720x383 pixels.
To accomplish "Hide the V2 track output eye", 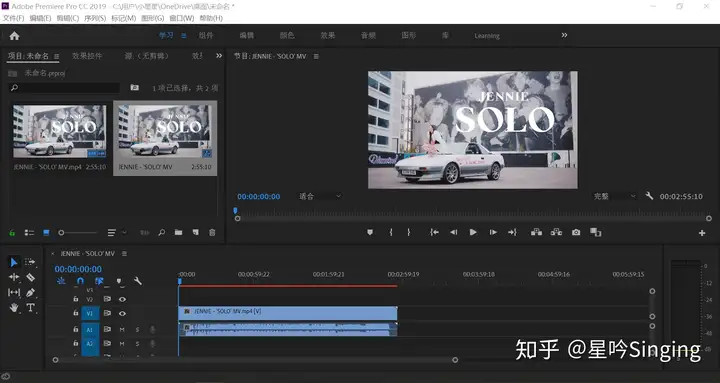I will [x=122, y=299].
